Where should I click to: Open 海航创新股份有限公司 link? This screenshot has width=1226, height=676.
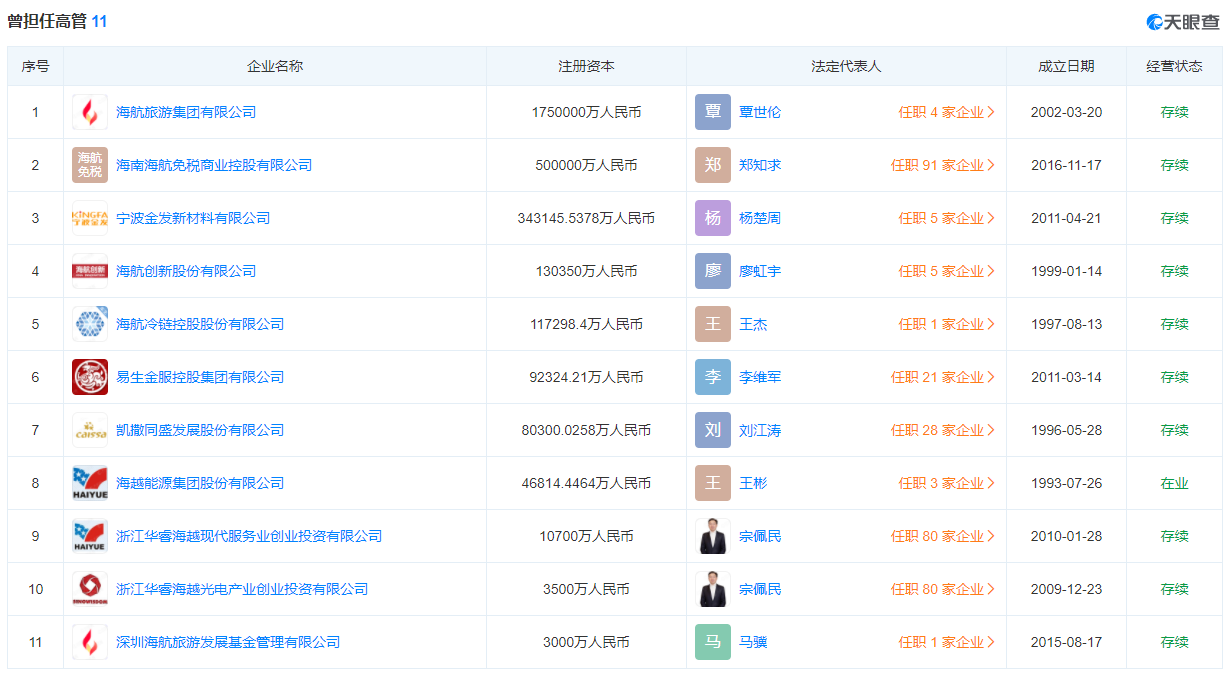[x=186, y=271]
